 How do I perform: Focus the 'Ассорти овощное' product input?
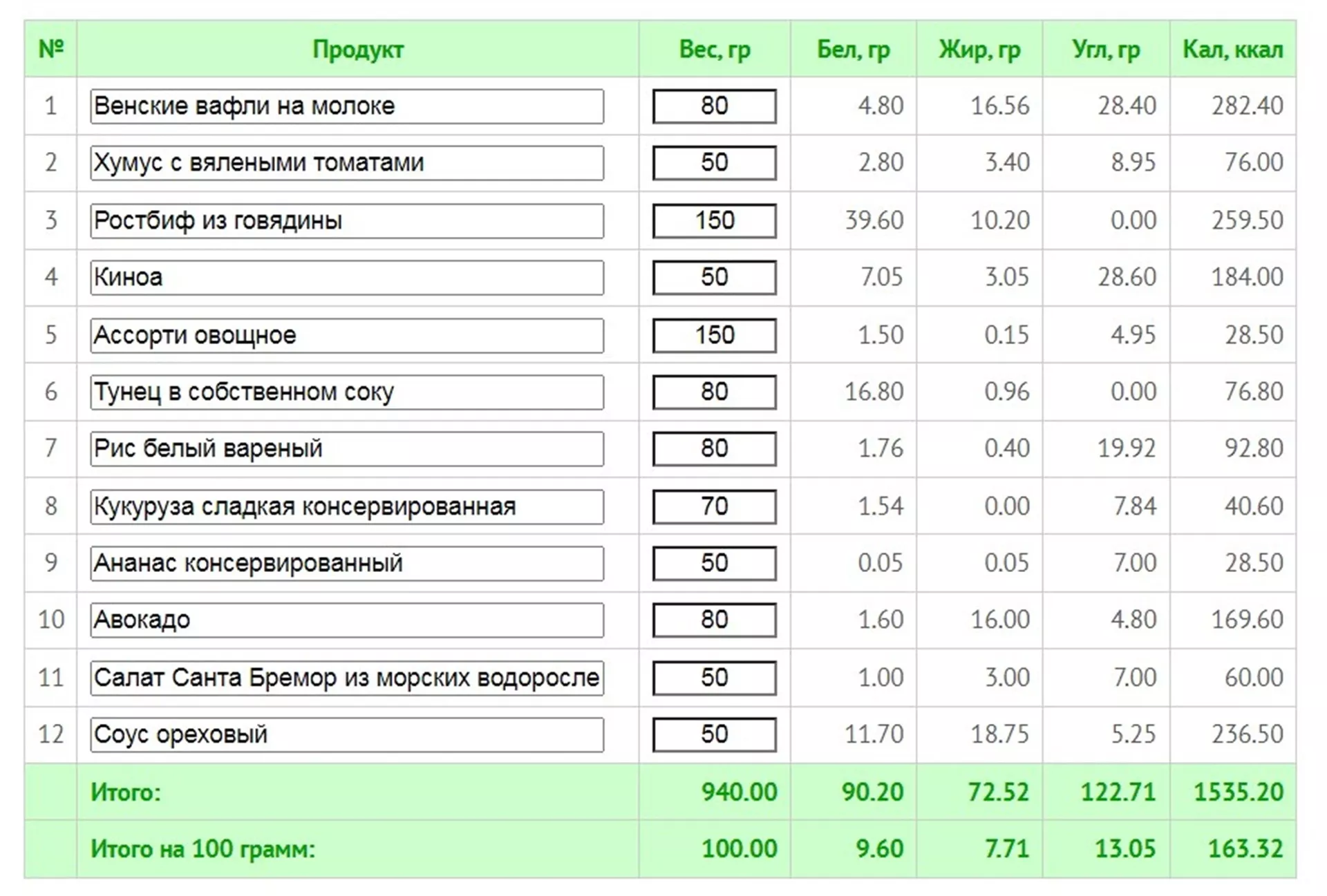[346, 335]
